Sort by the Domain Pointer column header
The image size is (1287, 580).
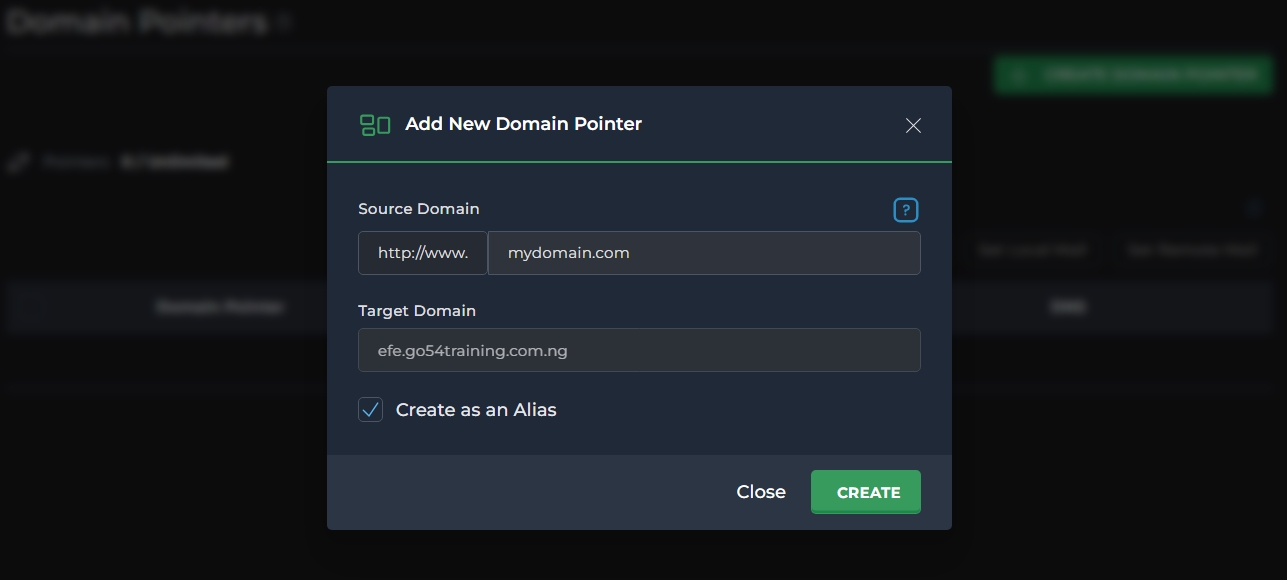click(x=220, y=307)
